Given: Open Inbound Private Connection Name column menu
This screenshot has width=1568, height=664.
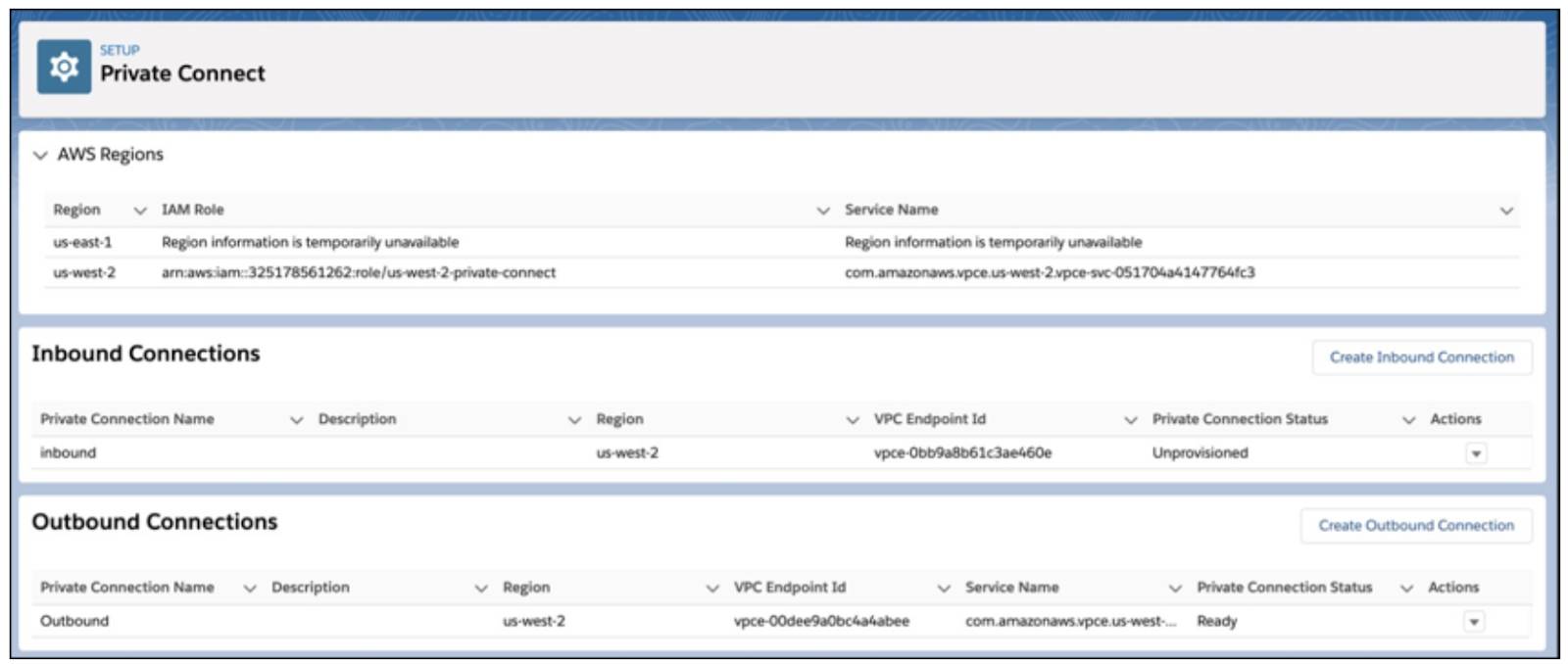Looking at the screenshot, I should (297, 420).
